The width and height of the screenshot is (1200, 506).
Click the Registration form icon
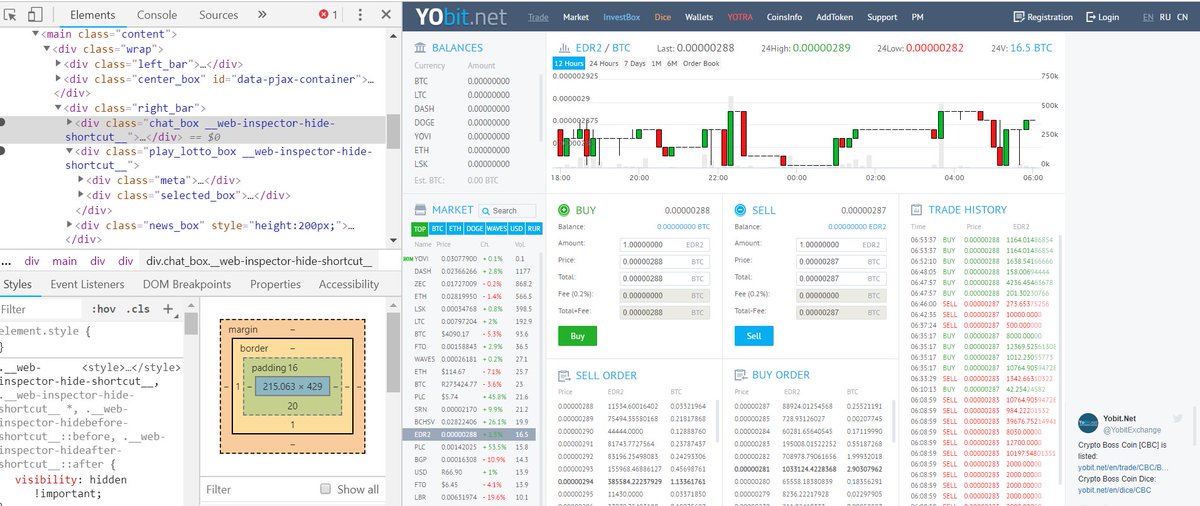1019,17
